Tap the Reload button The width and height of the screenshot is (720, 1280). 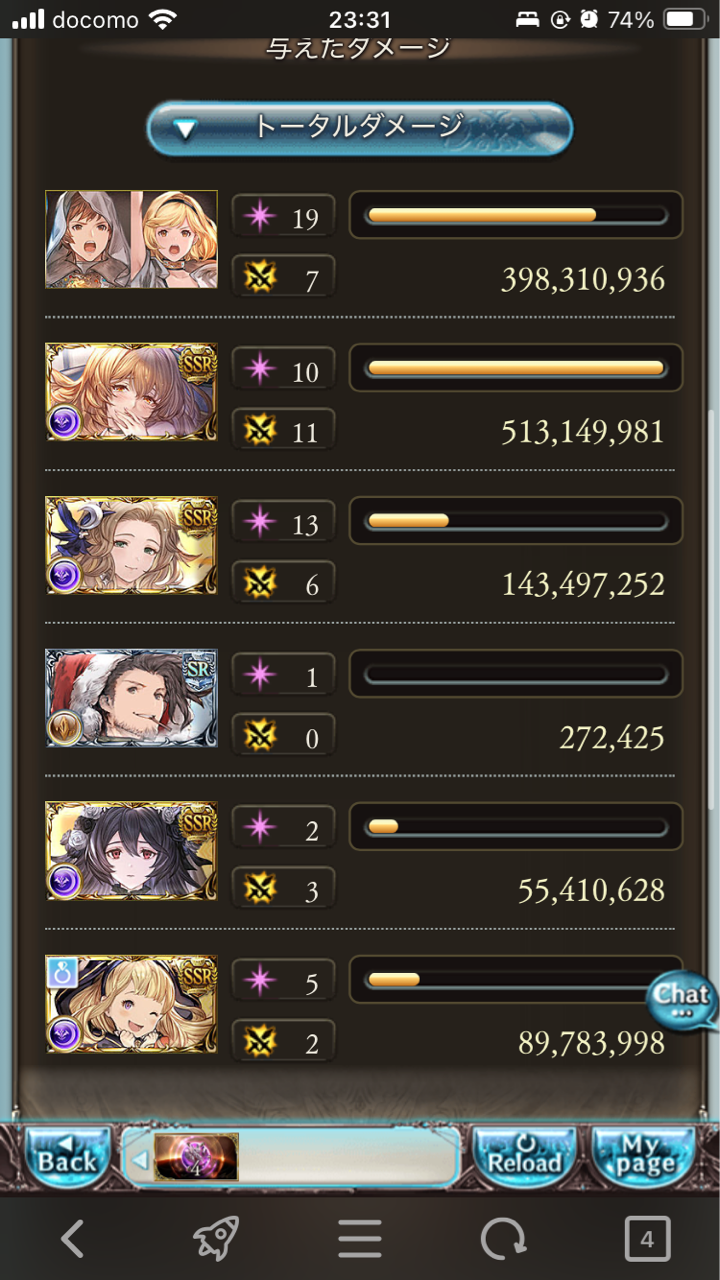click(523, 1156)
